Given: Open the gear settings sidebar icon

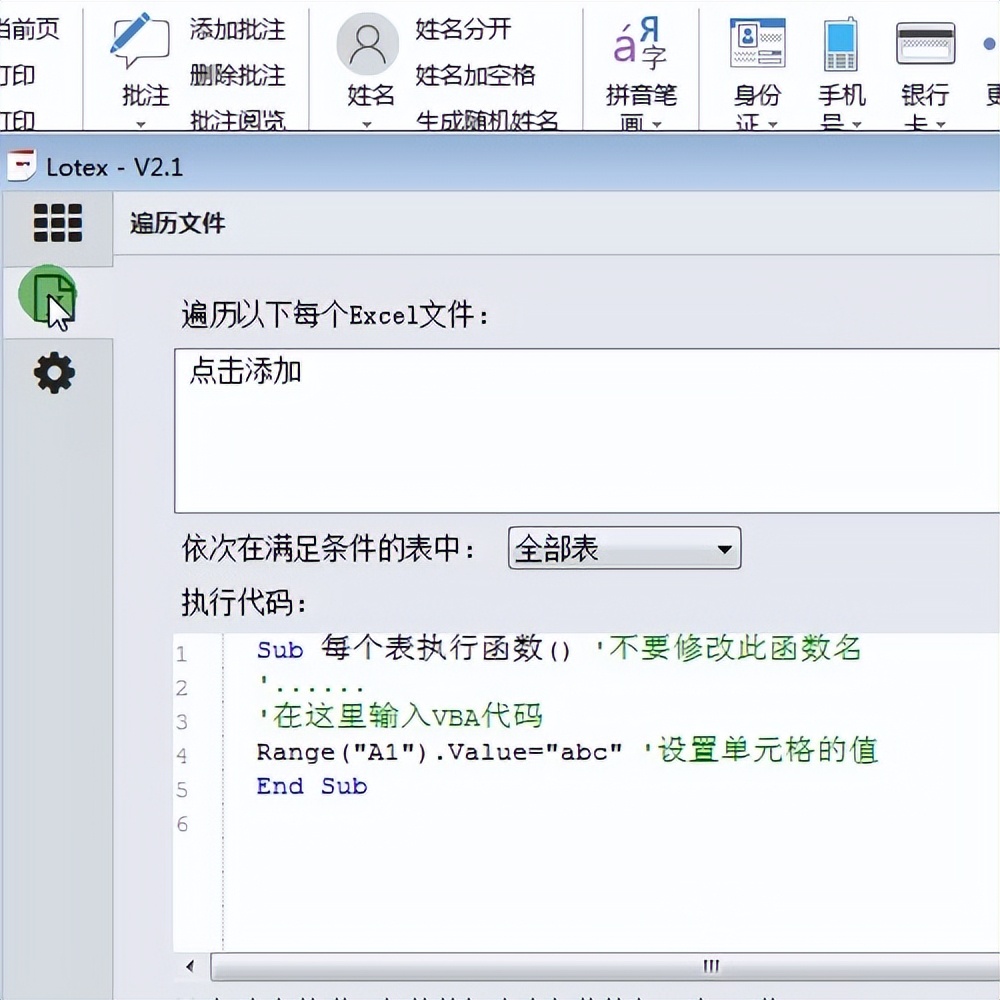Looking at the screenshot, I should (54, 372).
